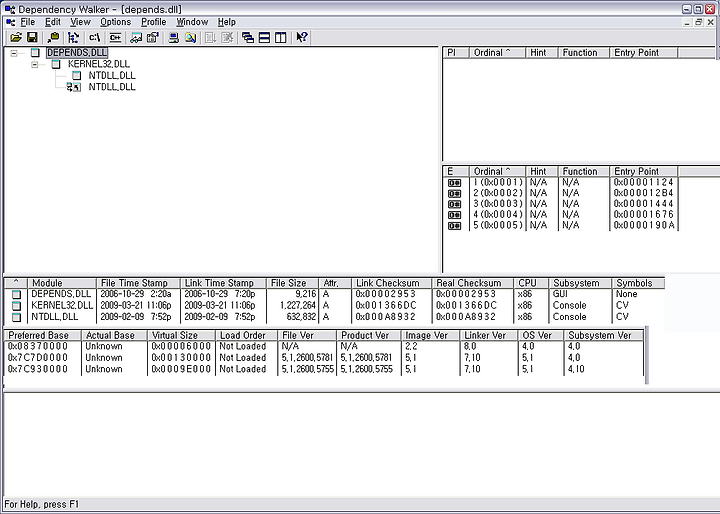Image resolution: width=720 pixels, height=514 pixels.
Task: Sort module list by Symbols column
Action: [x=638, y=283]
